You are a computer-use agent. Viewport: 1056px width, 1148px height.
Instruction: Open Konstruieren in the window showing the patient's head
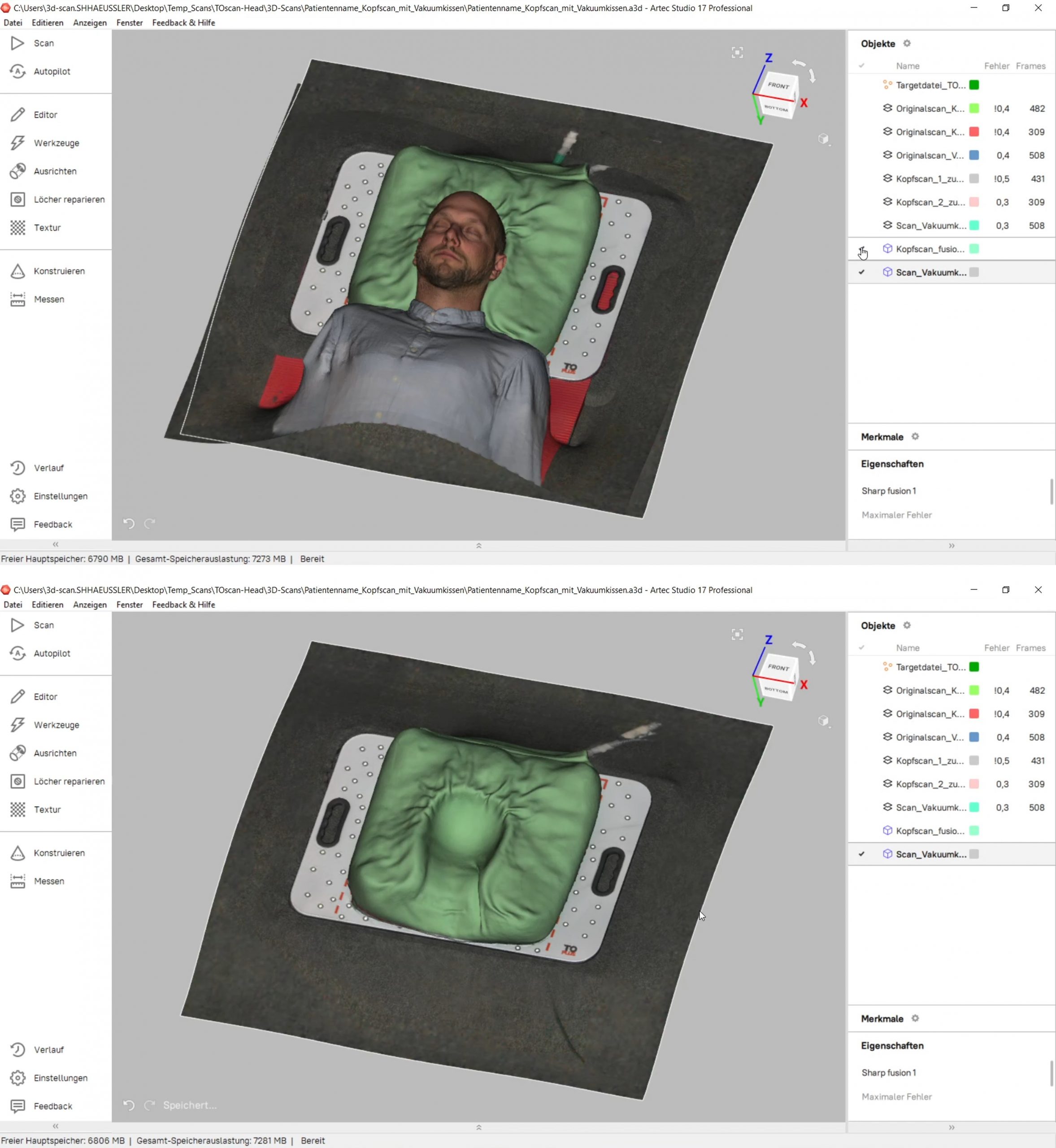point(48,271)
